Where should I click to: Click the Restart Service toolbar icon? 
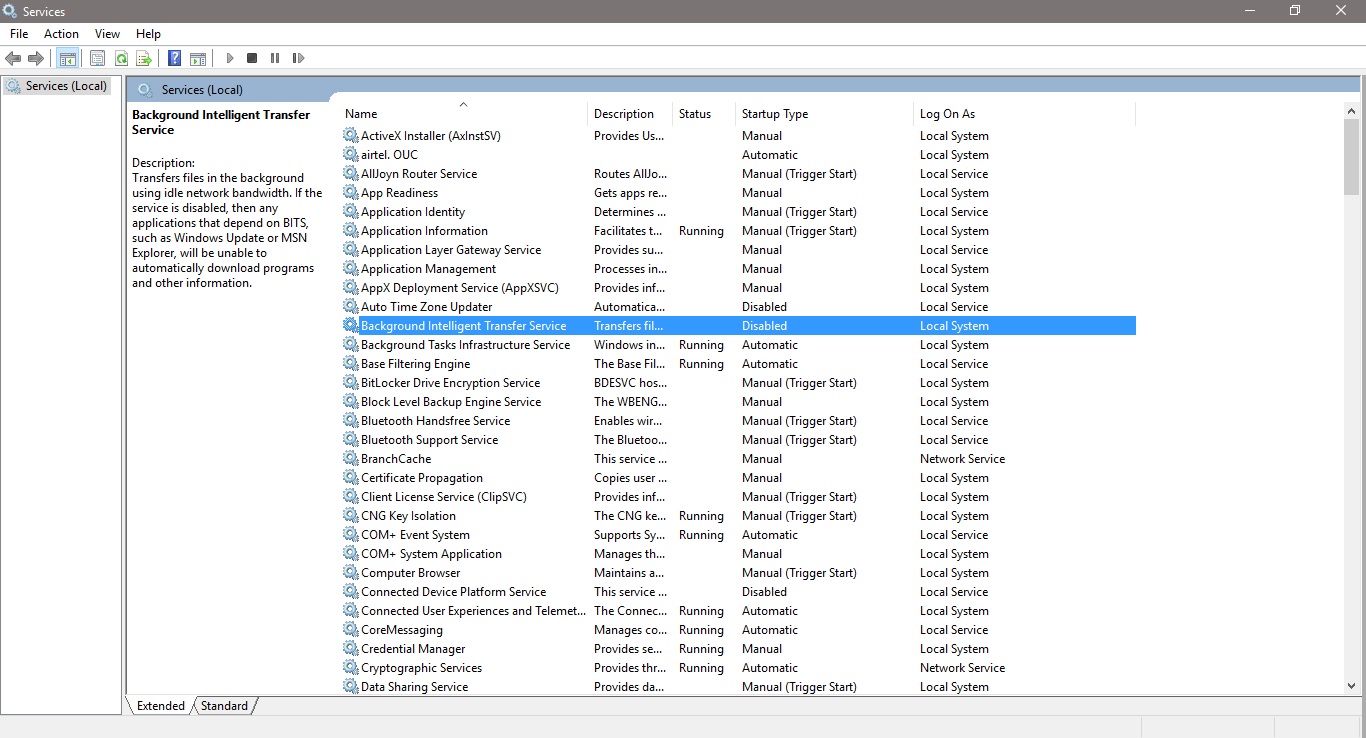point(298,58)
